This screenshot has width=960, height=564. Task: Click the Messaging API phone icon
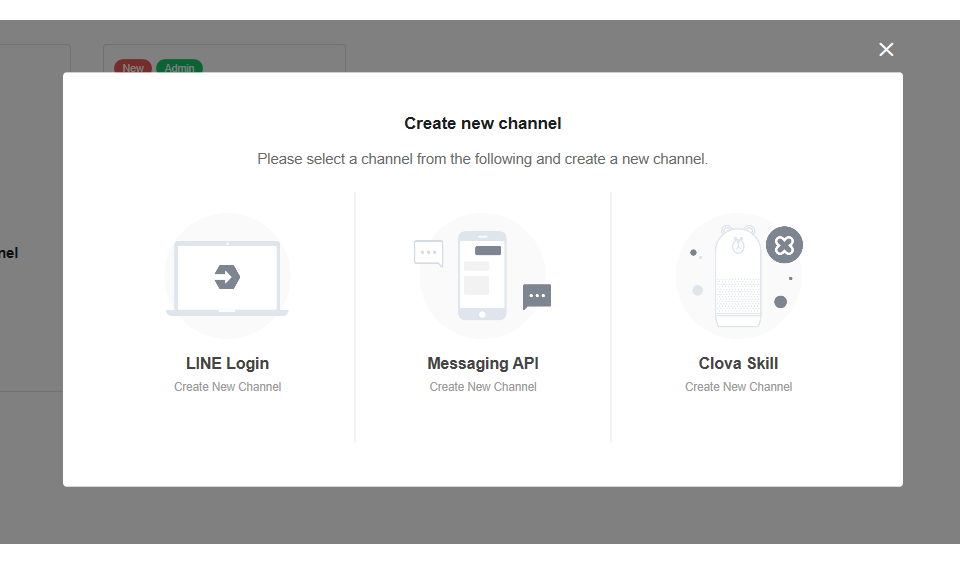coord(482,276)
